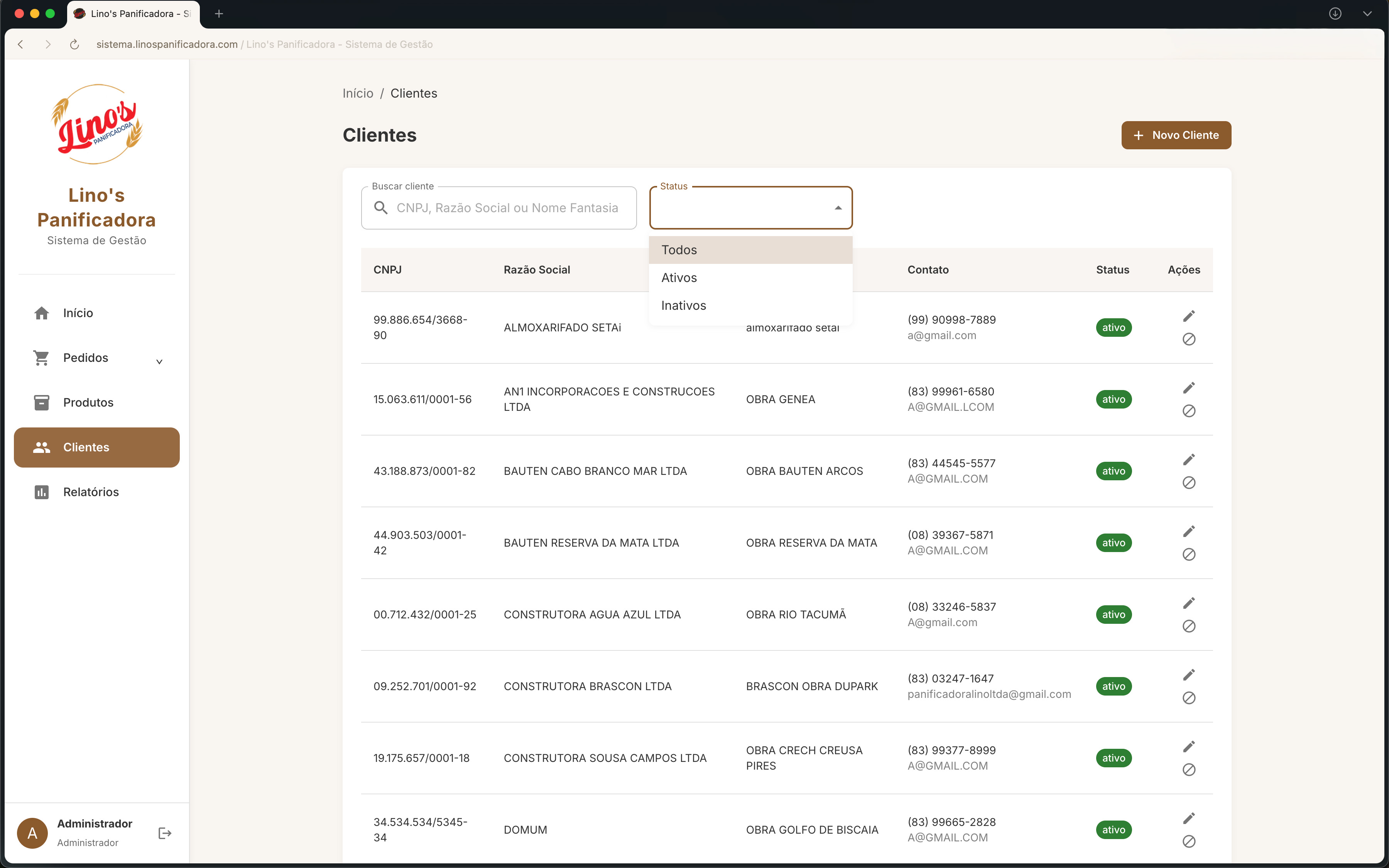Click the Clientes breadcrumb text
This screenshot has width=1389, height=868.
pos(414,93)
